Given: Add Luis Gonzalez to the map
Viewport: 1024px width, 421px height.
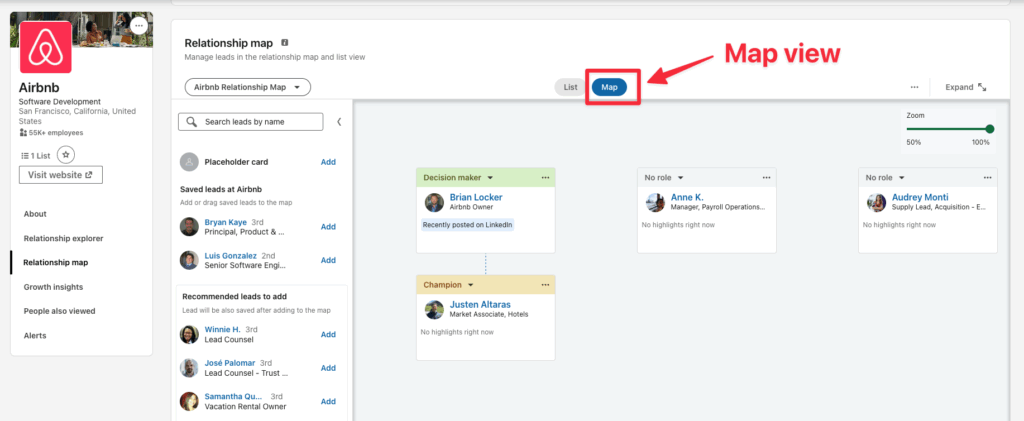Looking at the screenshot, I should click(x=328, y=260).
